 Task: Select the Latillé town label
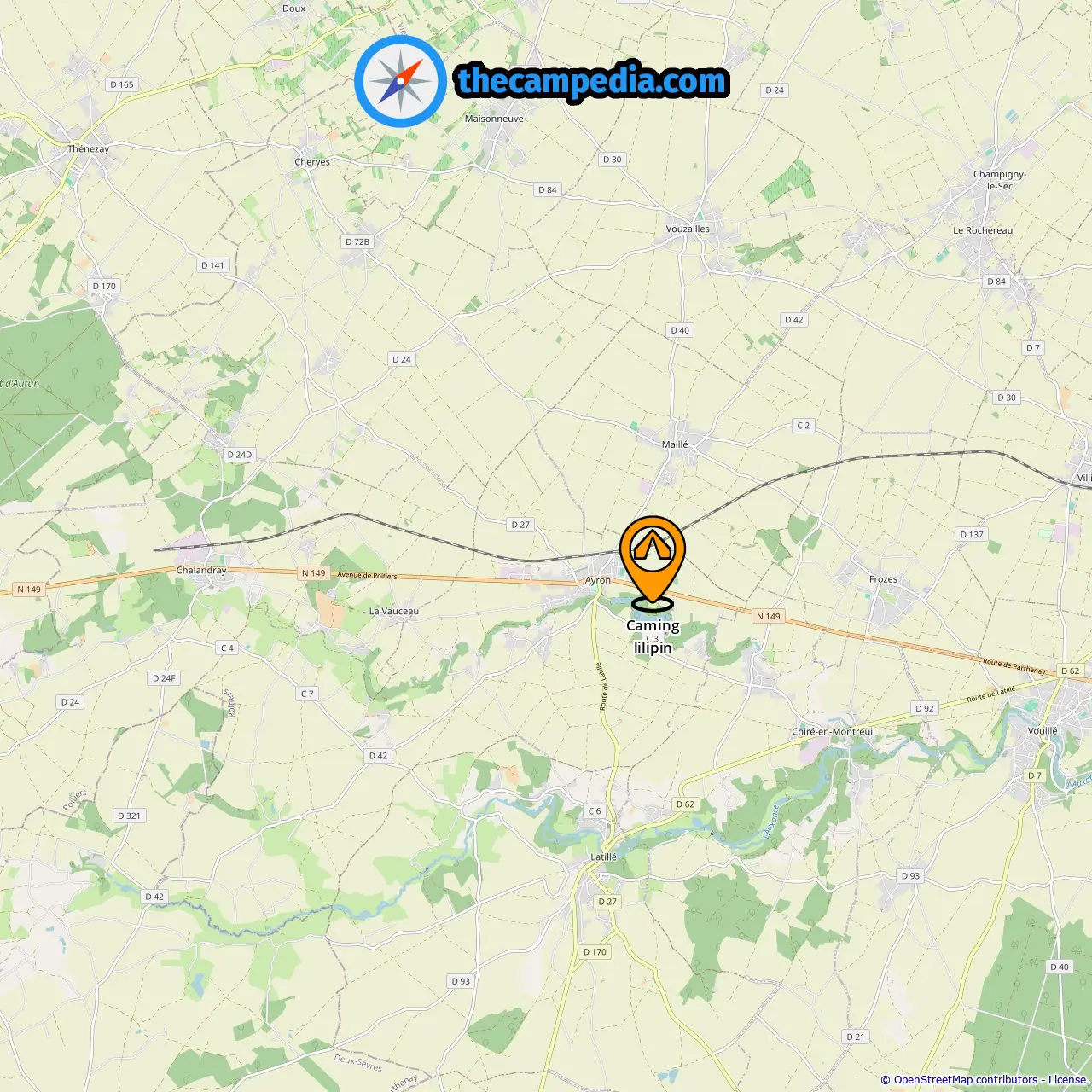(x=603, y=857)
